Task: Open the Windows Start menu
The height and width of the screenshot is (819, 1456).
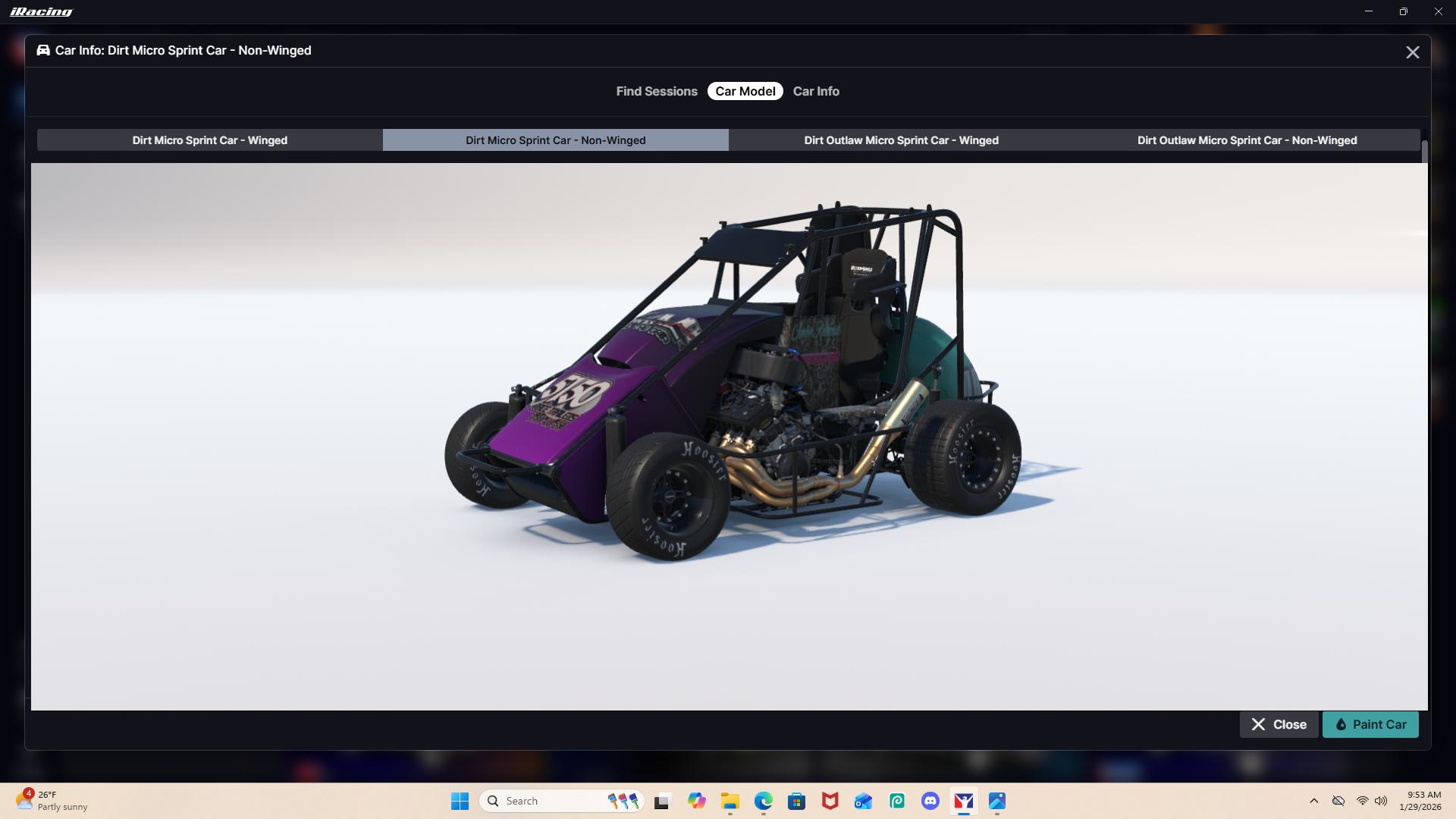Action: (460, 801)
